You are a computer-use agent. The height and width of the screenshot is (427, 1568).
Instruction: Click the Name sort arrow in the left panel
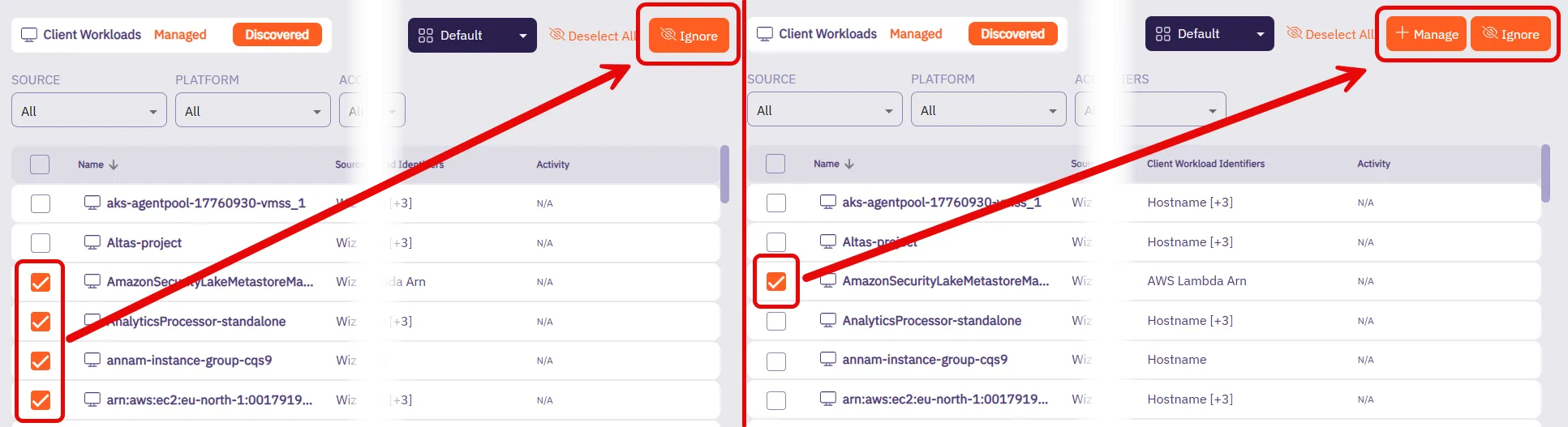[x=114, y=164]
